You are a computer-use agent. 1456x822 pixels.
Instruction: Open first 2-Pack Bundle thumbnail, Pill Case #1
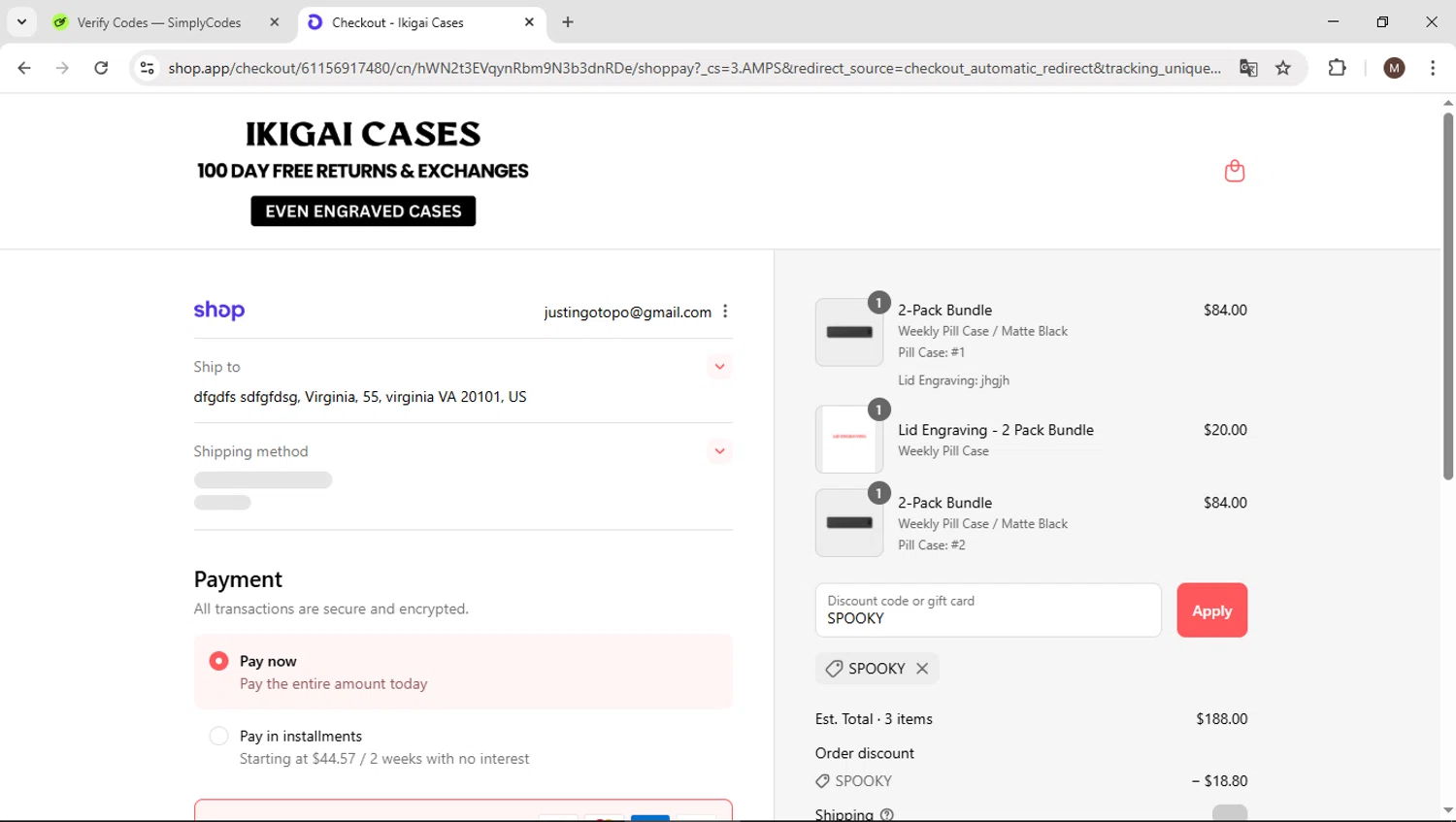coord(849,332)
